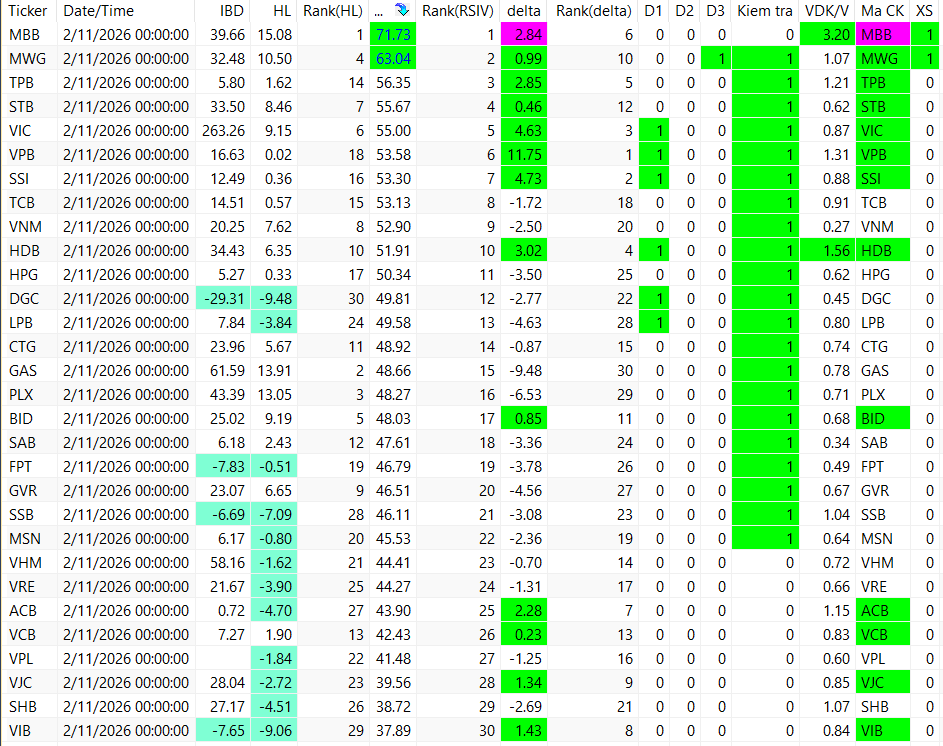Select the 1.34 delta cell for VJC
The image size is (943, 746).
[x=524, y=683]
